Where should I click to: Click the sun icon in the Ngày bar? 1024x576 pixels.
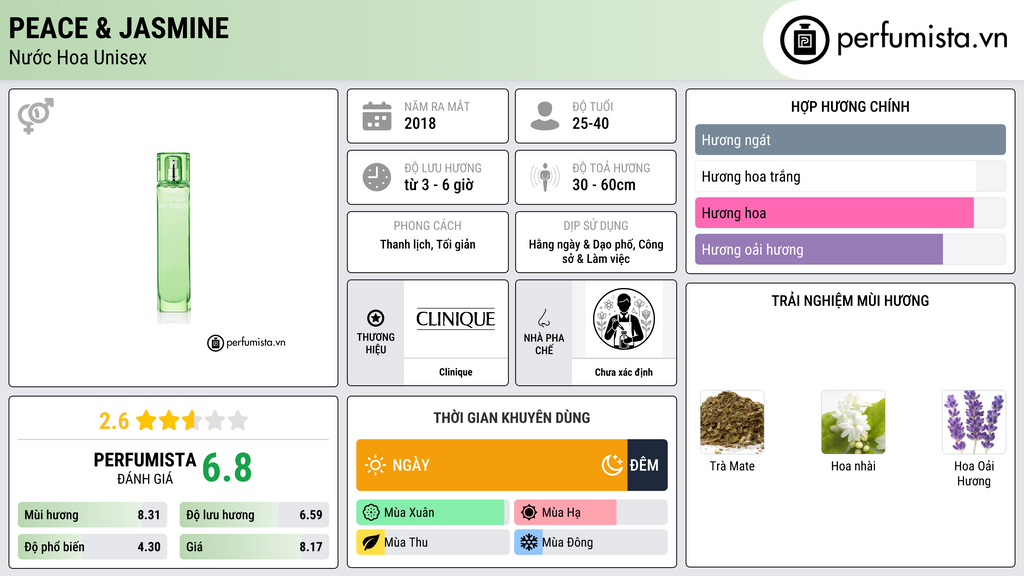pos(376,465)
